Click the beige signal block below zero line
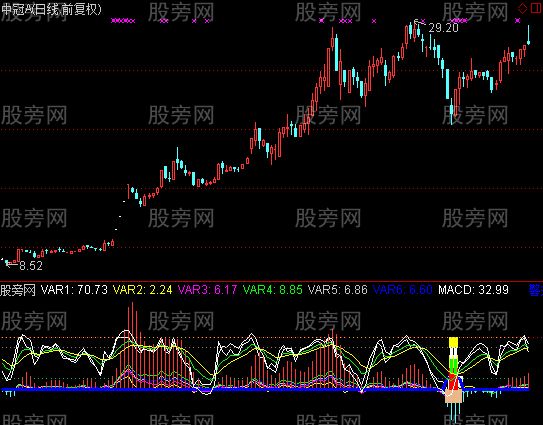 point(454,397)
